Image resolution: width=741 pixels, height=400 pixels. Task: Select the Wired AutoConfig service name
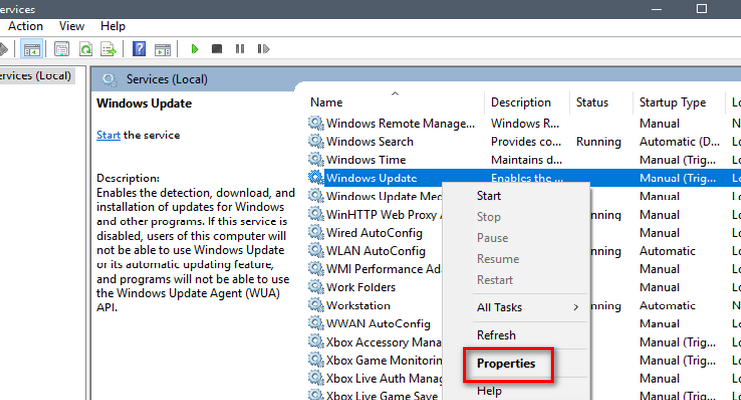374,233
